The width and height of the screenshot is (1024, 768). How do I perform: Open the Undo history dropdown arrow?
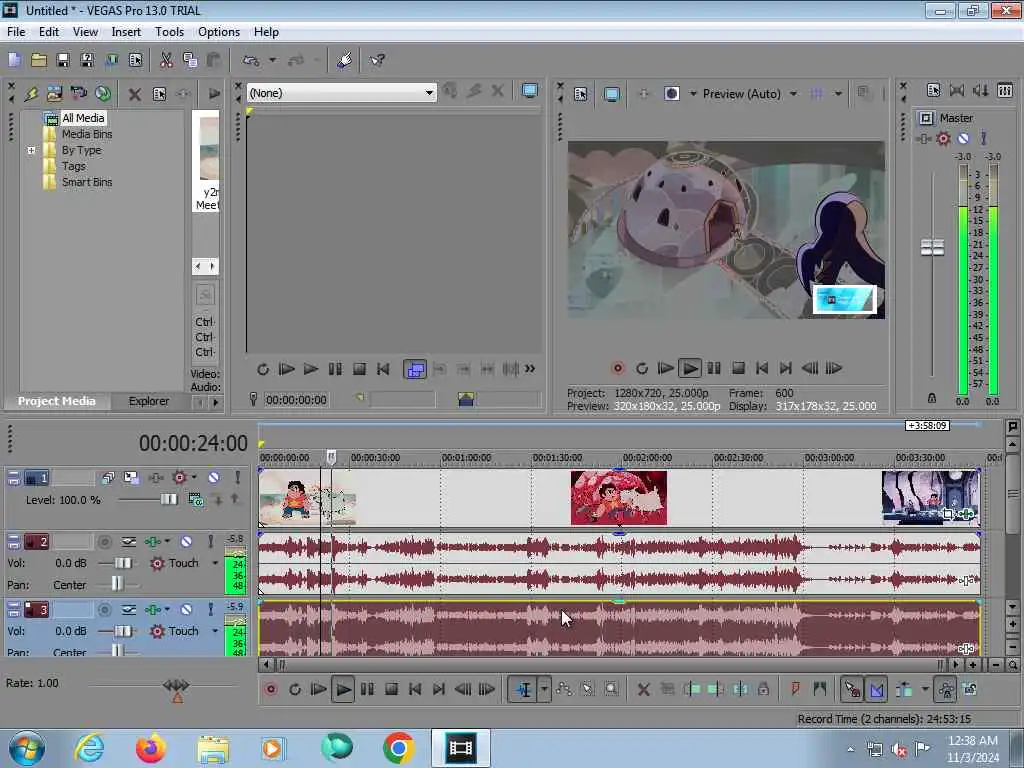point(272,60)
